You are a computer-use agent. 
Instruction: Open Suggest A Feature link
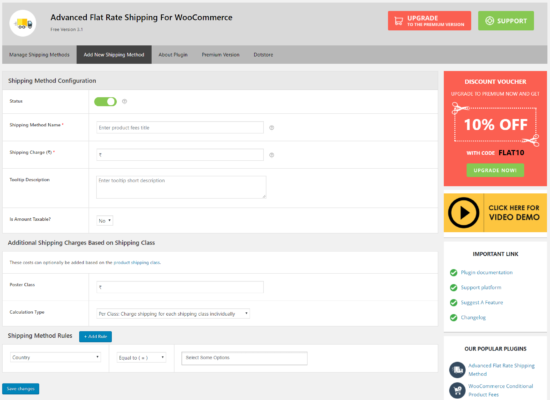point(482,302)
